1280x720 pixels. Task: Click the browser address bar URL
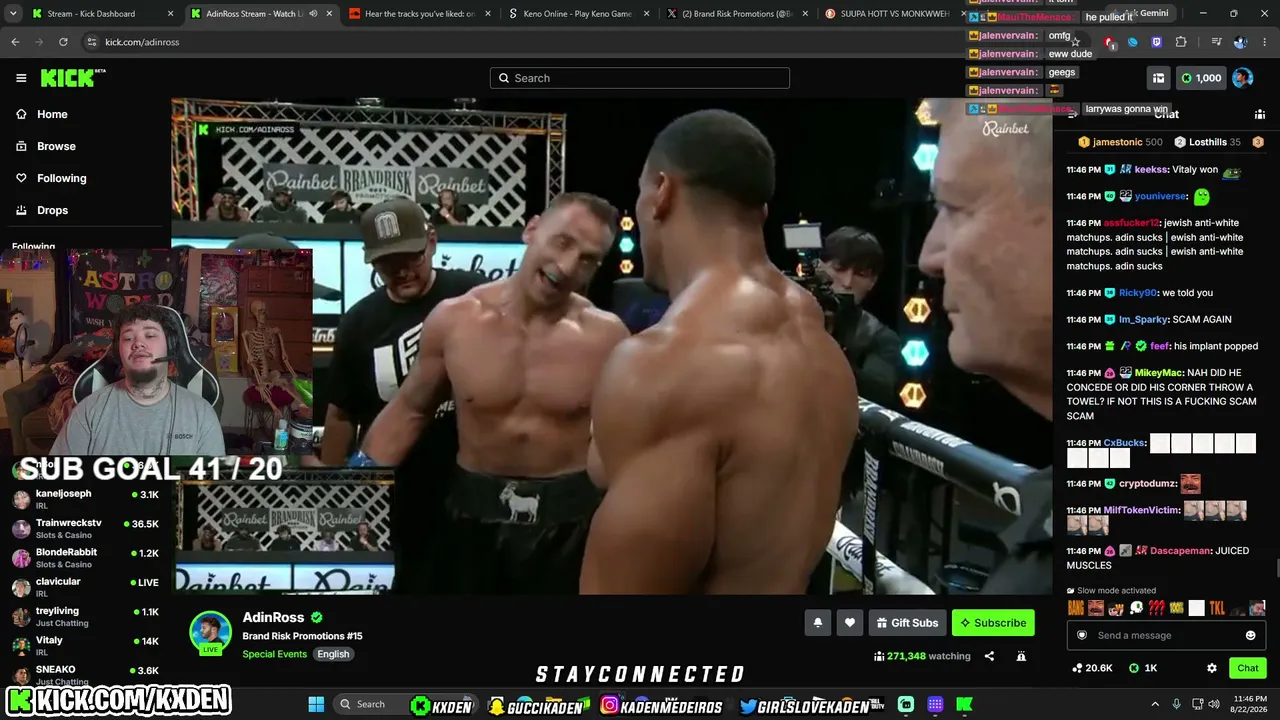[x=142, y=42]
